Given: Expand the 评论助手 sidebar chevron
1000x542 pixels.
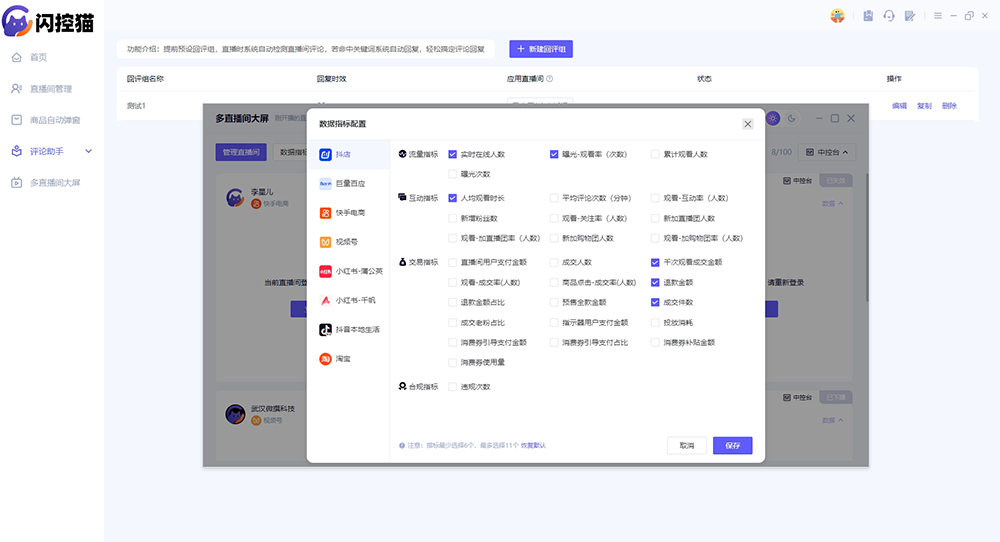Looking at the screenshot, I should click(89, 151).
